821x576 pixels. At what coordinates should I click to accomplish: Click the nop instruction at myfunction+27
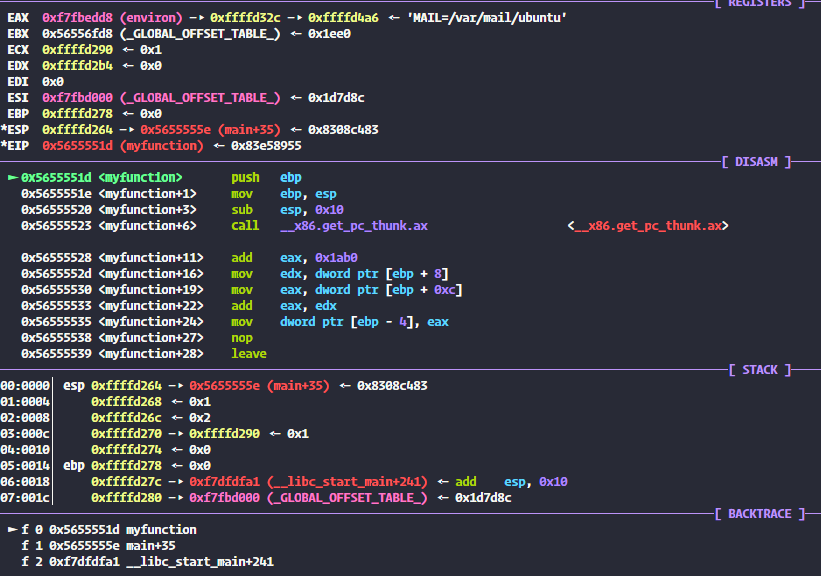pos(241,338)
